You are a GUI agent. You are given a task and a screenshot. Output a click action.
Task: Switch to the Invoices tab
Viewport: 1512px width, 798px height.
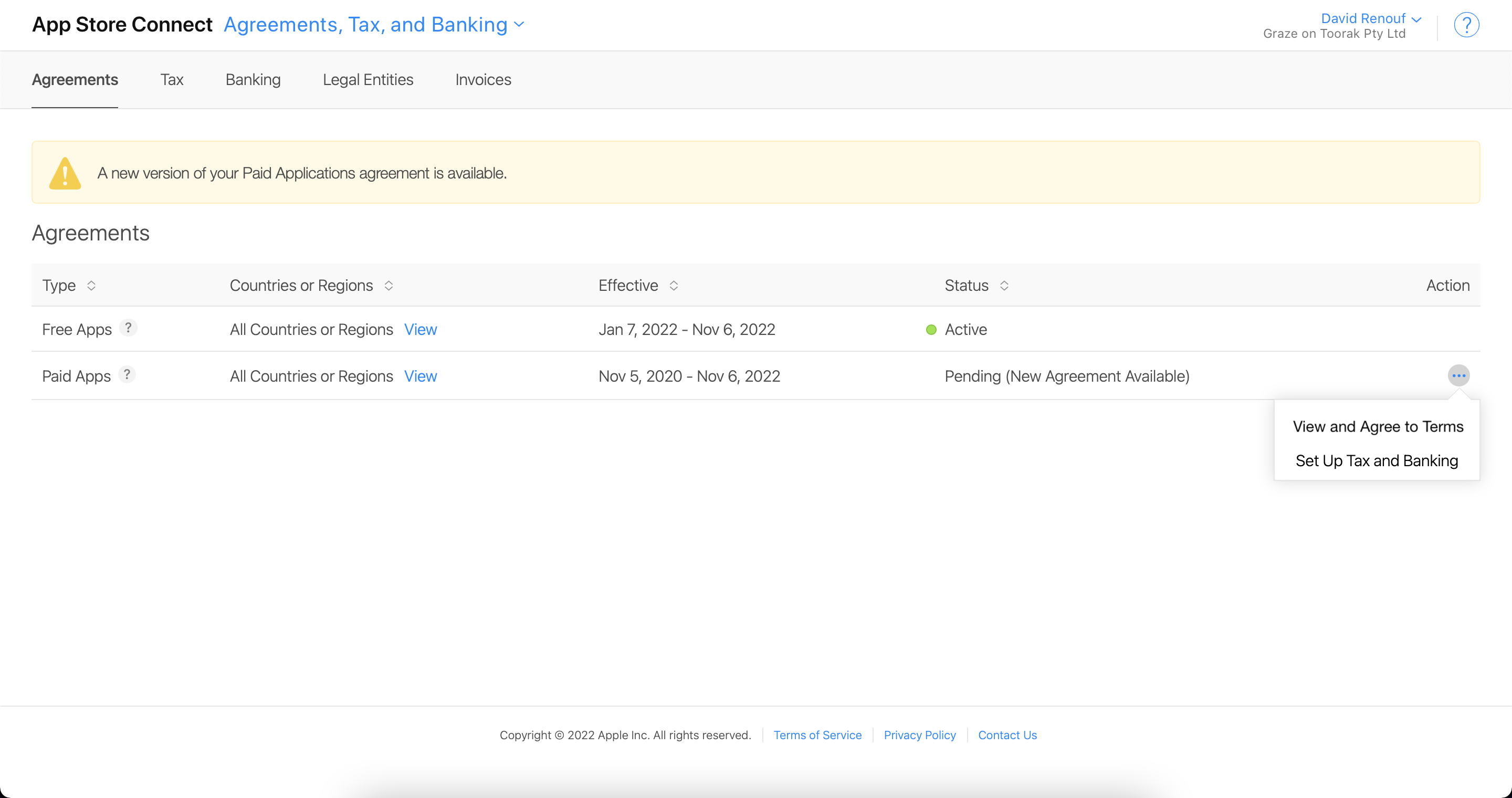(483, 80)
